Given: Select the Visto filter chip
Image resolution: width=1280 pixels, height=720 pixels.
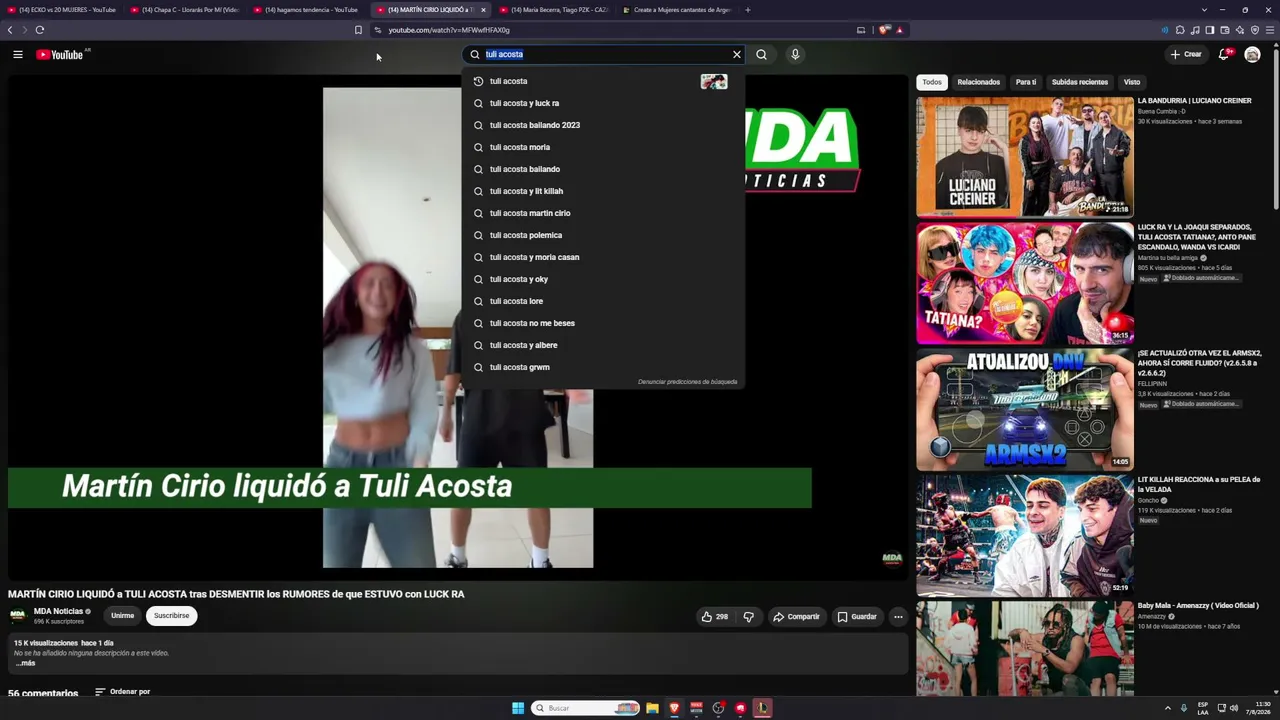Looking at the screenshot, I should pos(1132,82).
